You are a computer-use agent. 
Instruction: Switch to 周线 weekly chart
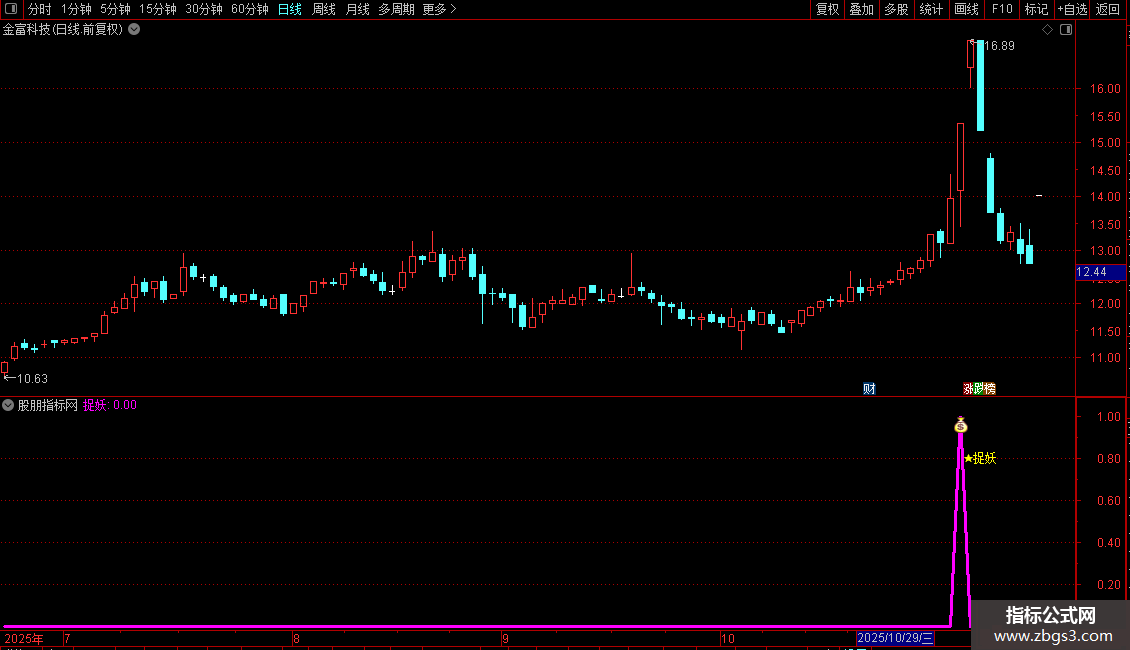click(324, 9)
